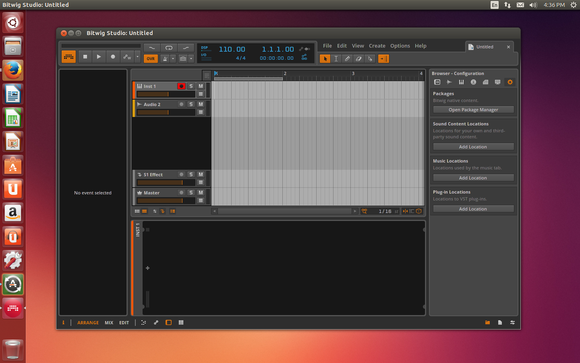Toggle the orange follow playback button

pos(384,58)
